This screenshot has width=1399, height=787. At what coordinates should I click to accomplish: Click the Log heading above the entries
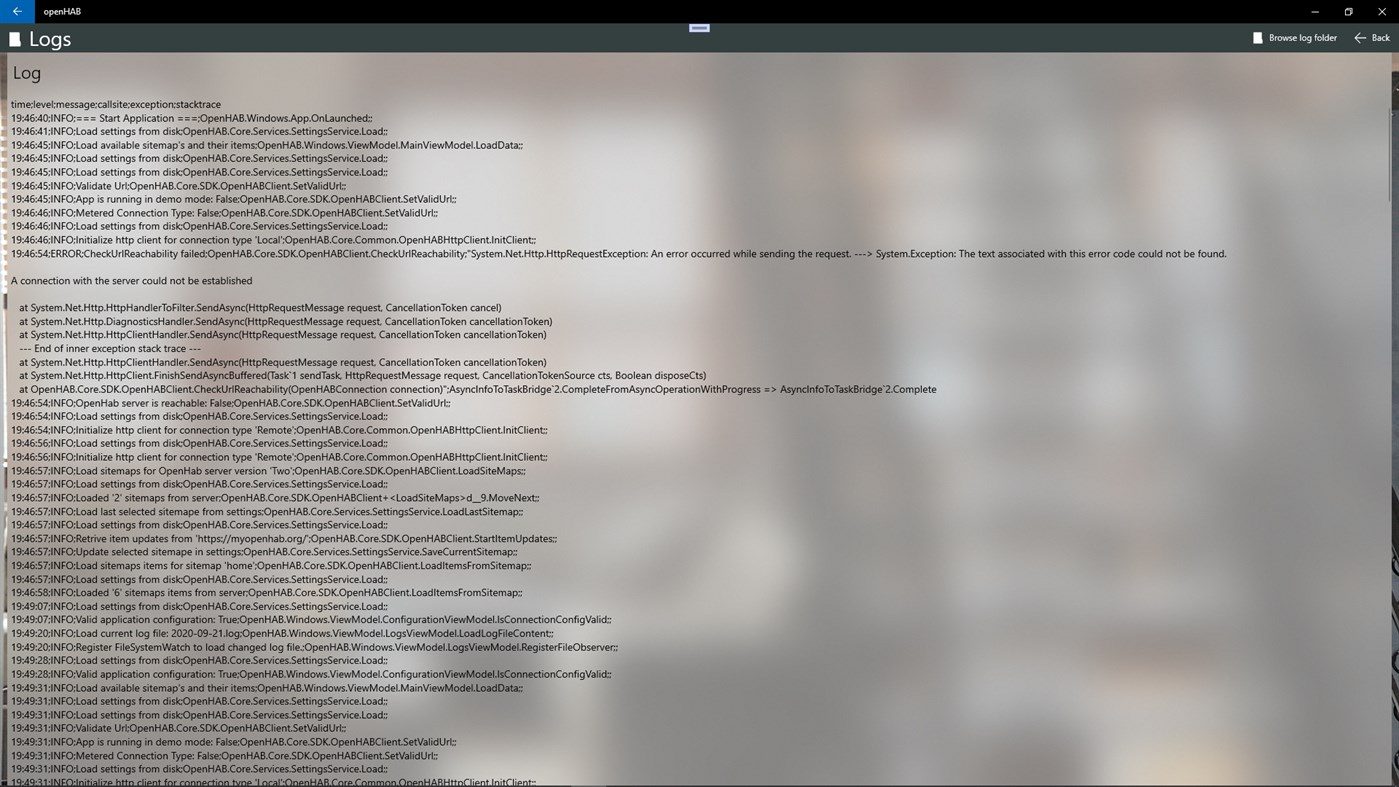point(26,72)
